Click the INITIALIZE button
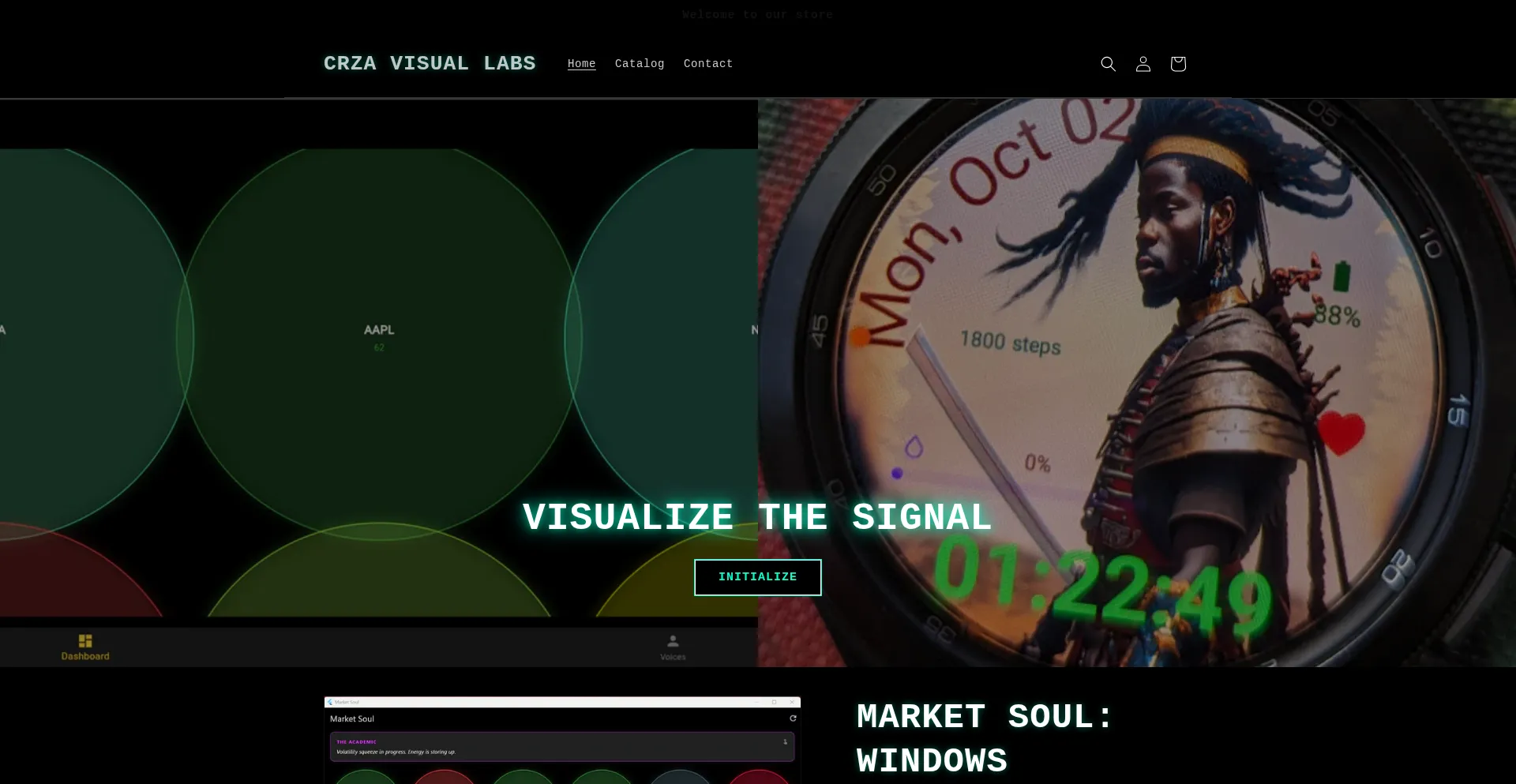 point(758,577)
